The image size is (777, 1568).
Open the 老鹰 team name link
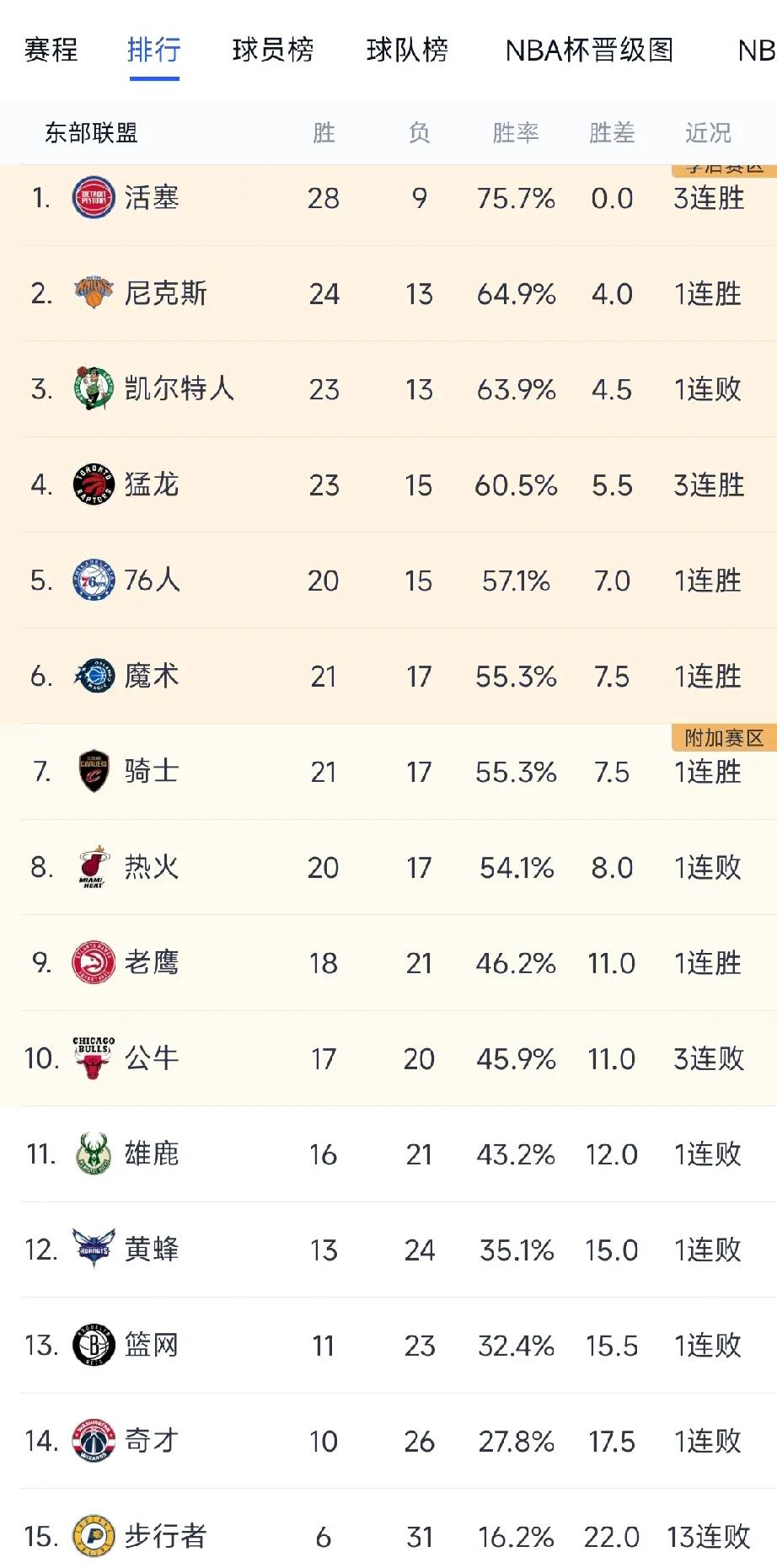coord(152,962)
